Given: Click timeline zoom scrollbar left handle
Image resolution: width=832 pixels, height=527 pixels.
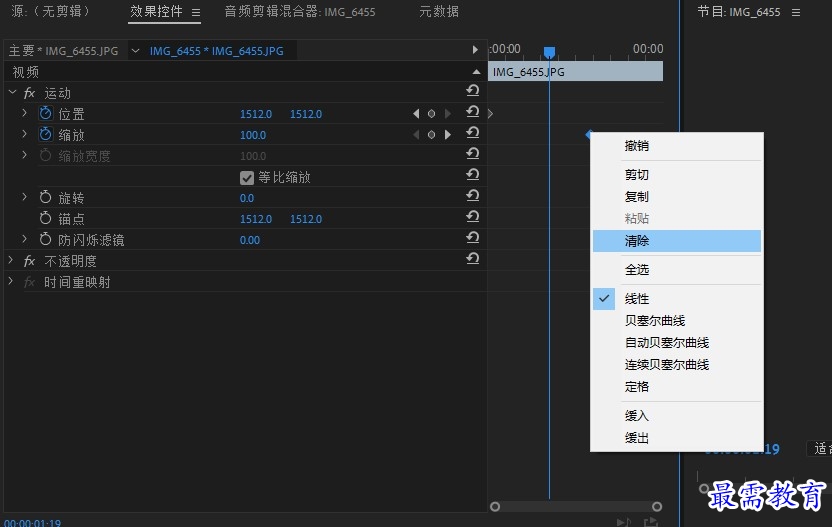Looking at the screenshot, I should pos(495,507).
